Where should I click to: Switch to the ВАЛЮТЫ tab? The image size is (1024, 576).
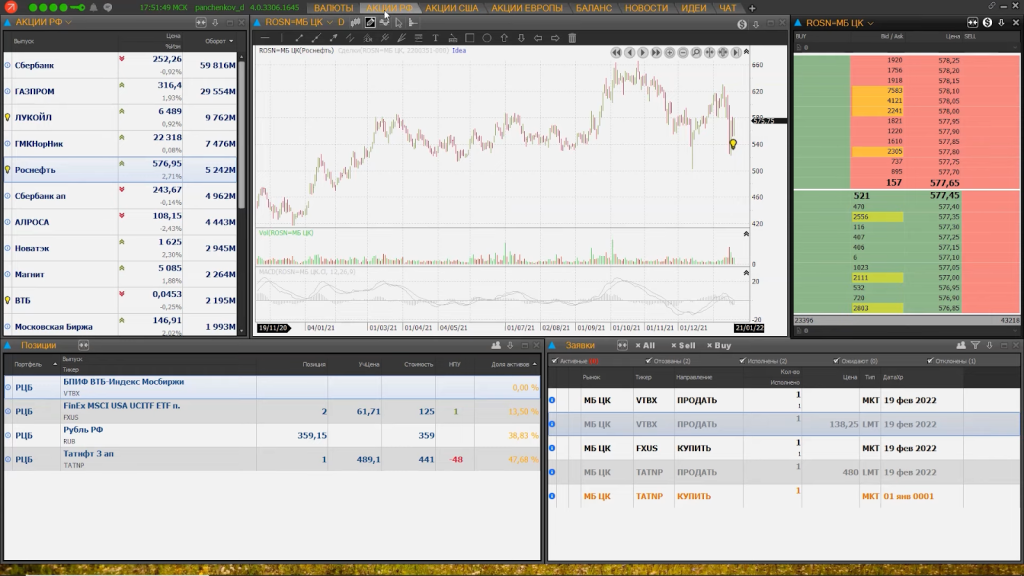pos(333,8)
